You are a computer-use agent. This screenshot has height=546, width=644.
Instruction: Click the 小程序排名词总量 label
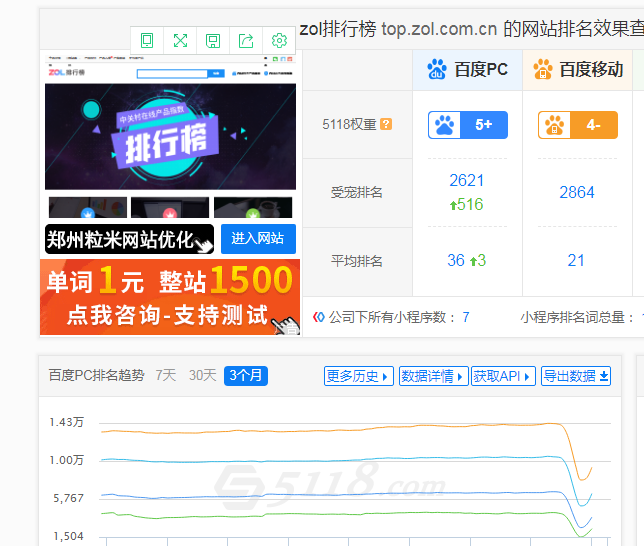pos(577,317)
